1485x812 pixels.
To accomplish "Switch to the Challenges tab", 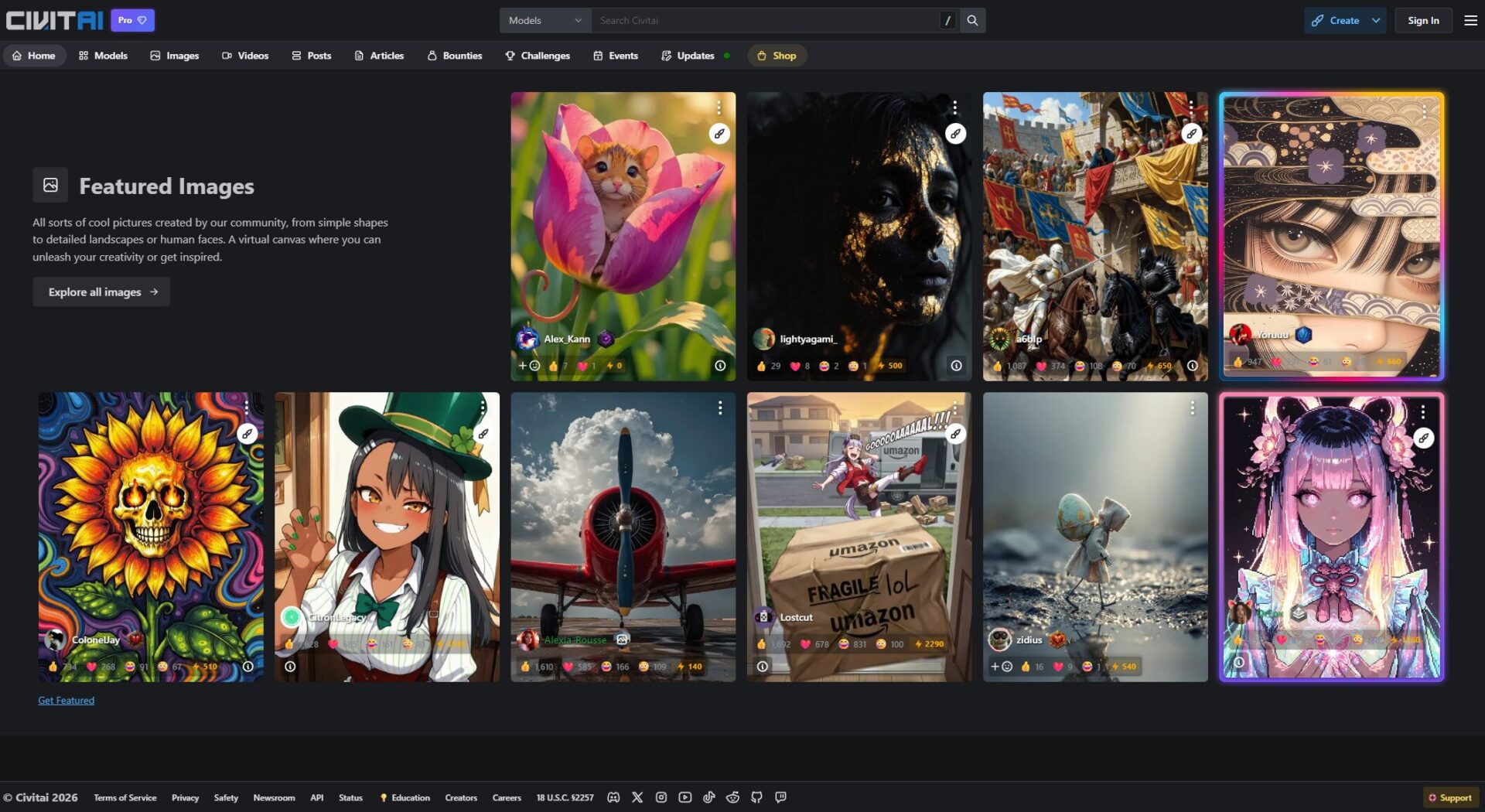I will (x=538, y=56).
